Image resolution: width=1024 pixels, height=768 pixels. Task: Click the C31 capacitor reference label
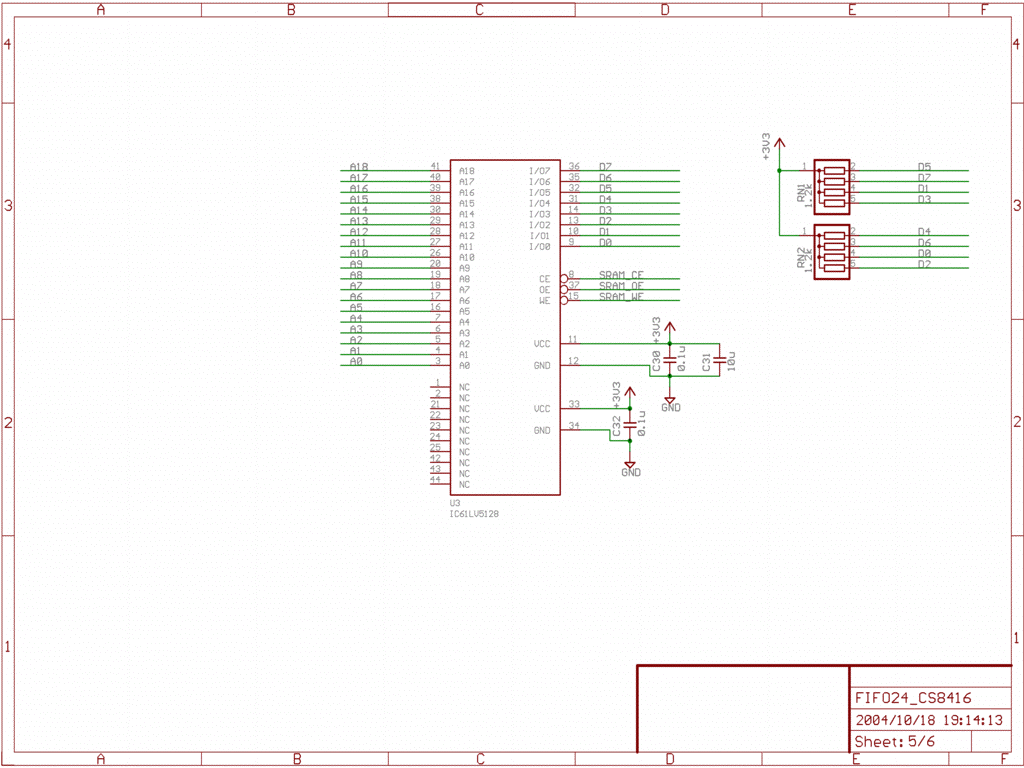(707, 362)
